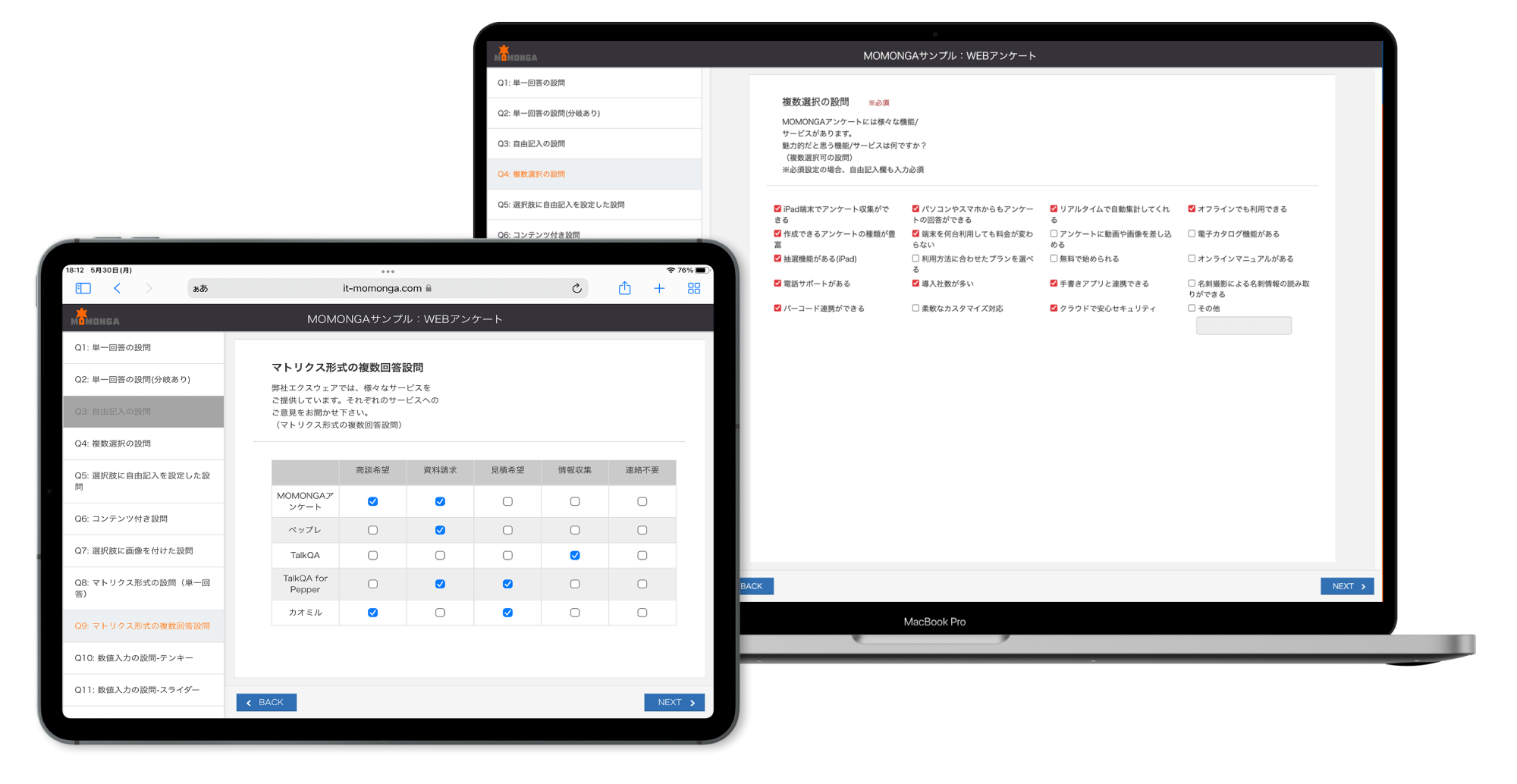This screenshot has width=1517, height=784.
Task: Select Q4: 複数選択の設問 on MacBook
Action: click(594, 174)
